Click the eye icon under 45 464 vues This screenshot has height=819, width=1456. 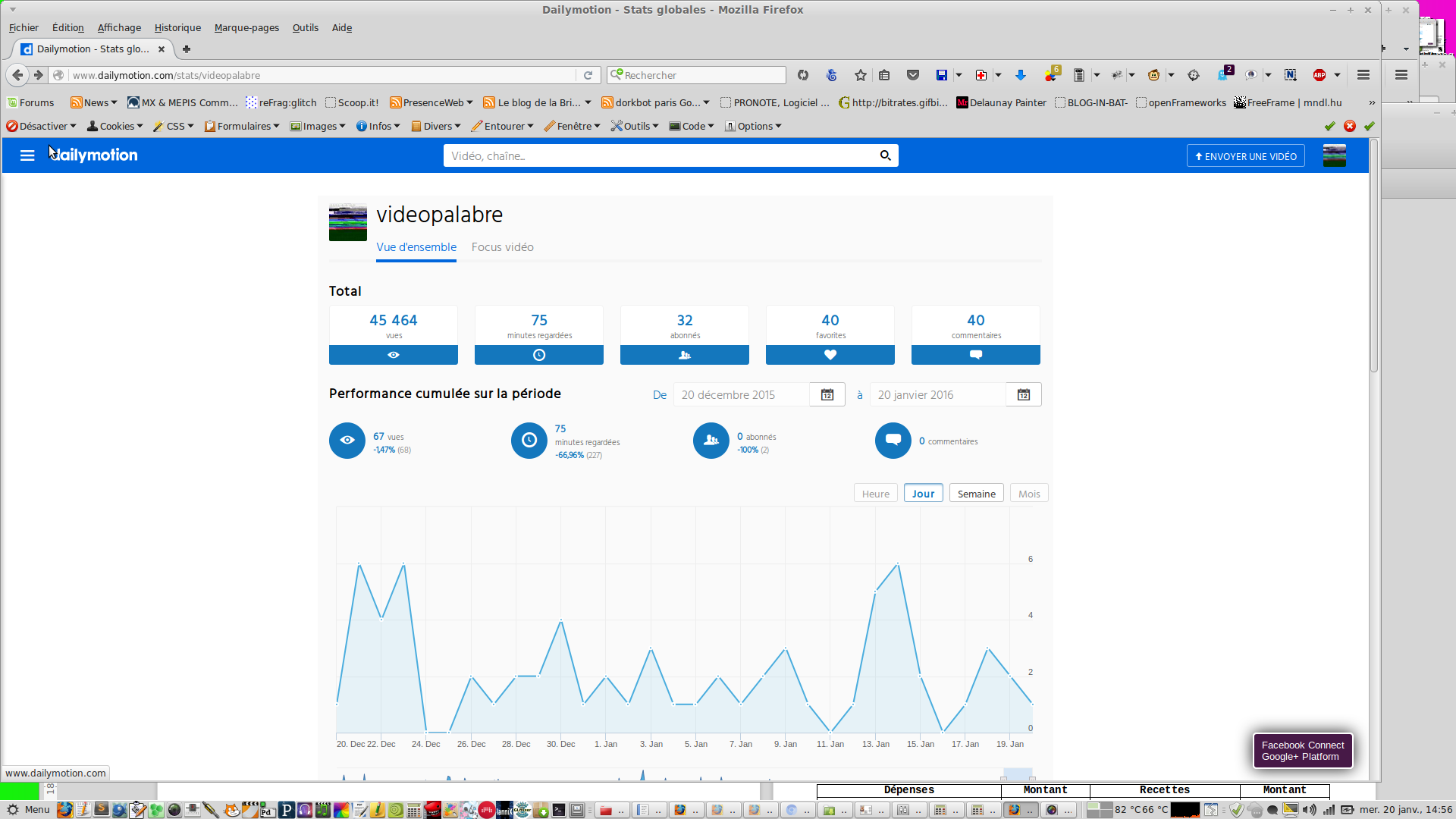coord(393,355)
